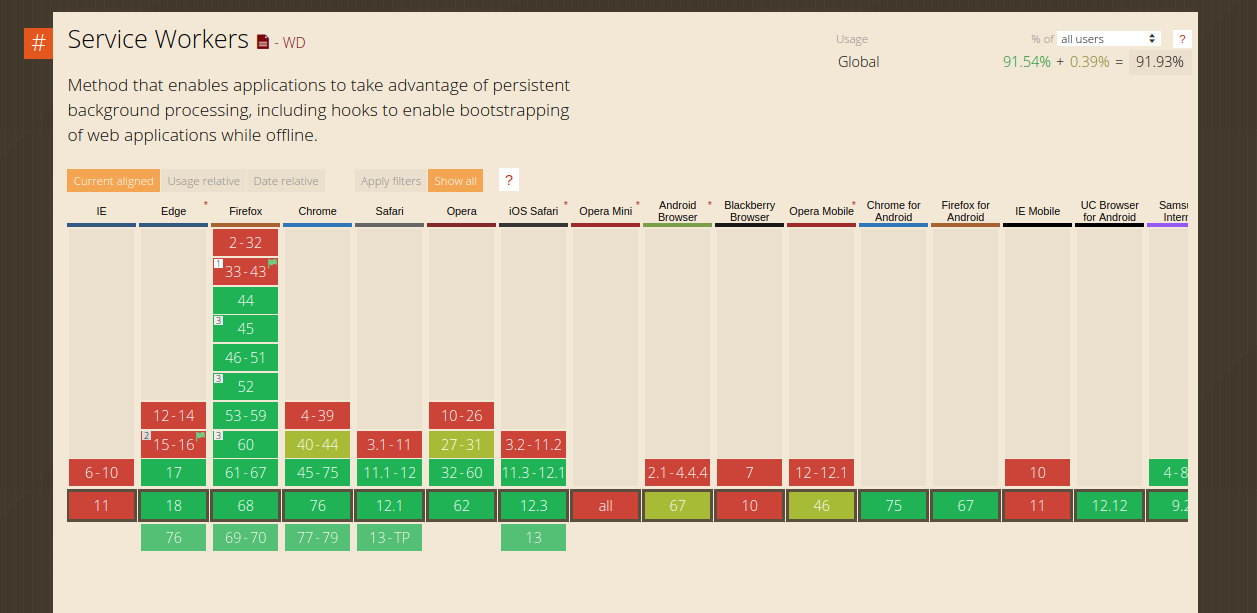
Task: Select the iOS Safari 3.2-11.2 cell
Action: (533, 444)
